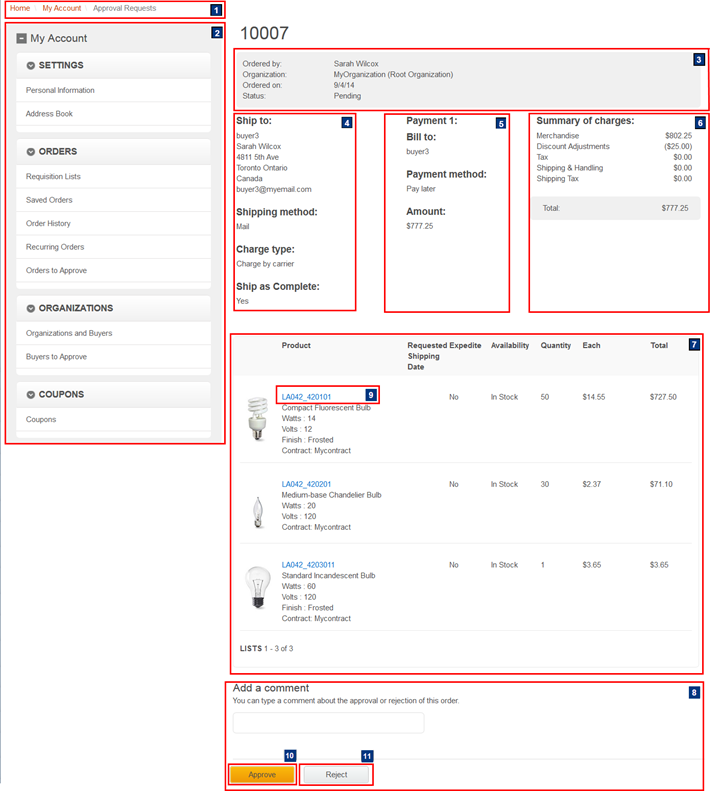Open Home breadcrumb link

click(20, 8)
